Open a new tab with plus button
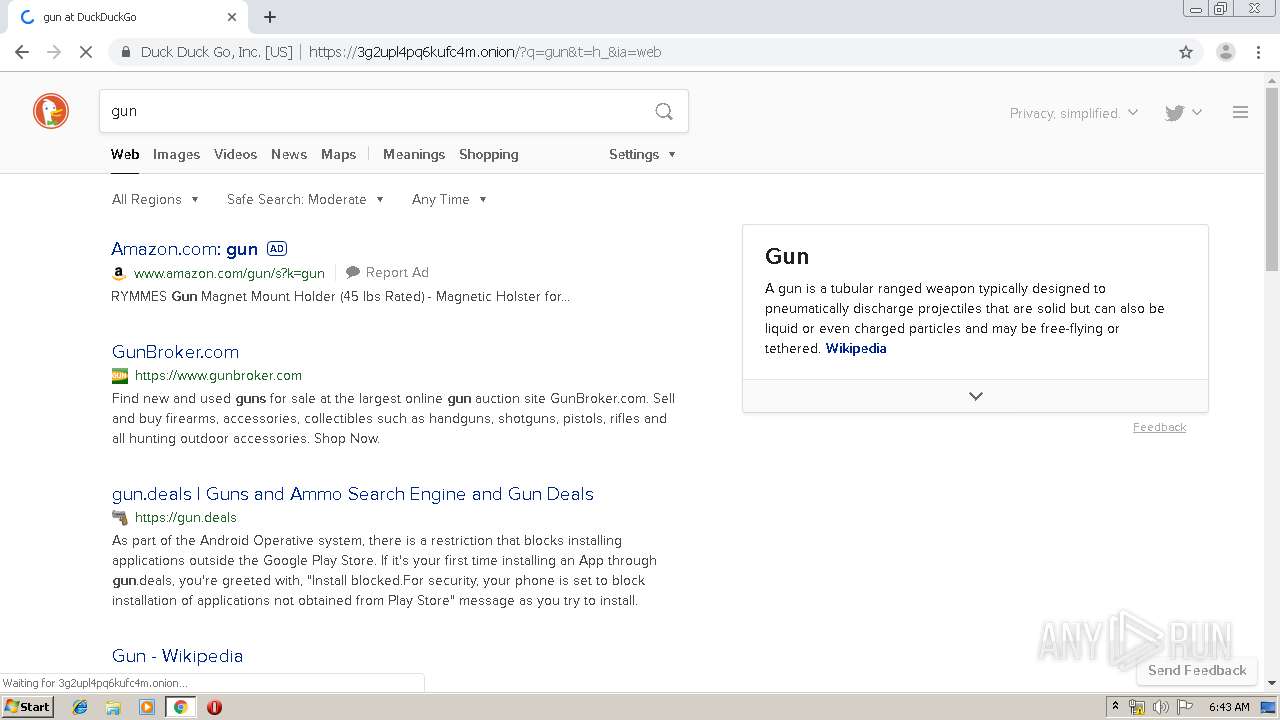 pyautogui.click(x=270, y=17)
